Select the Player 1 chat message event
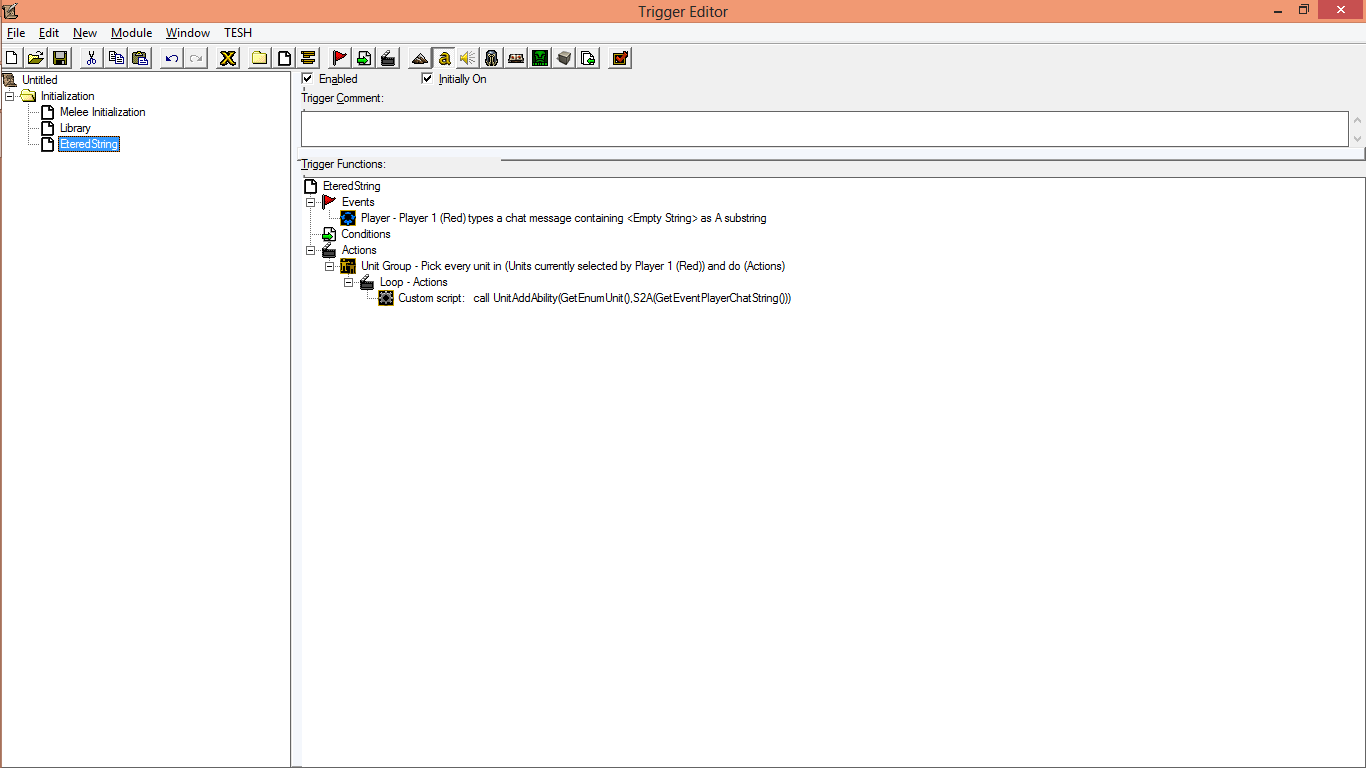The width and height of the screenshot is (1366, 768). pyautogui.click(x=564, y=218)
